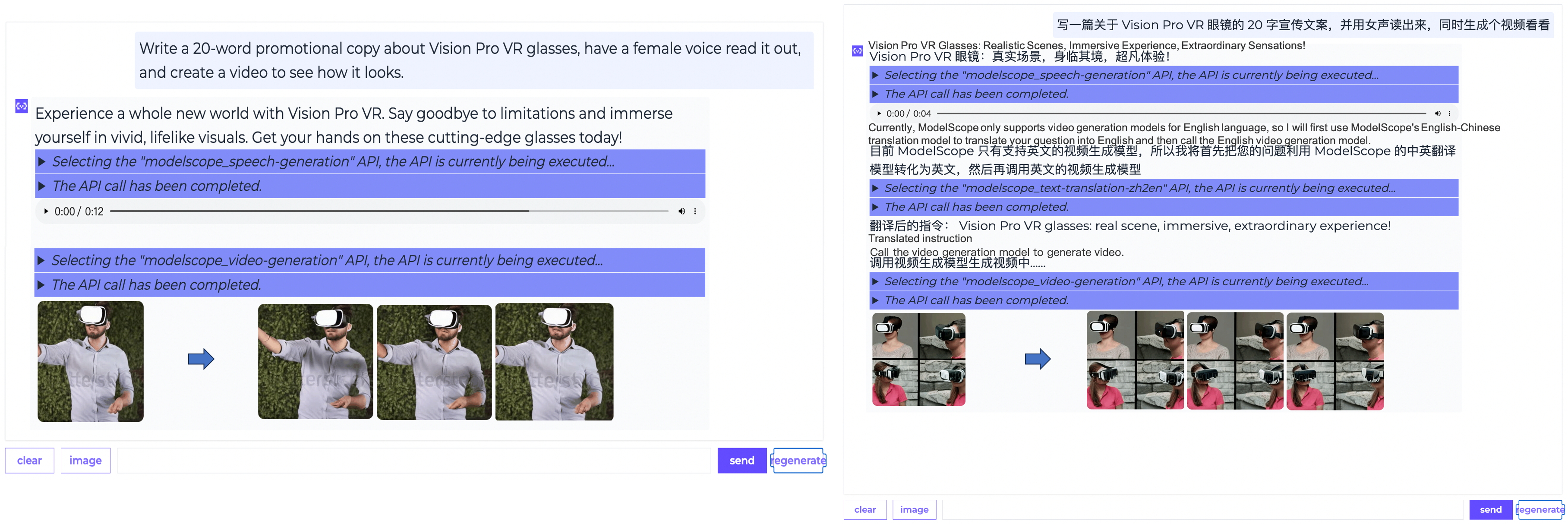This screenshot has height=524, width=1568.
Task: Click regenerate in right chat
Action: coord(1540,509)
